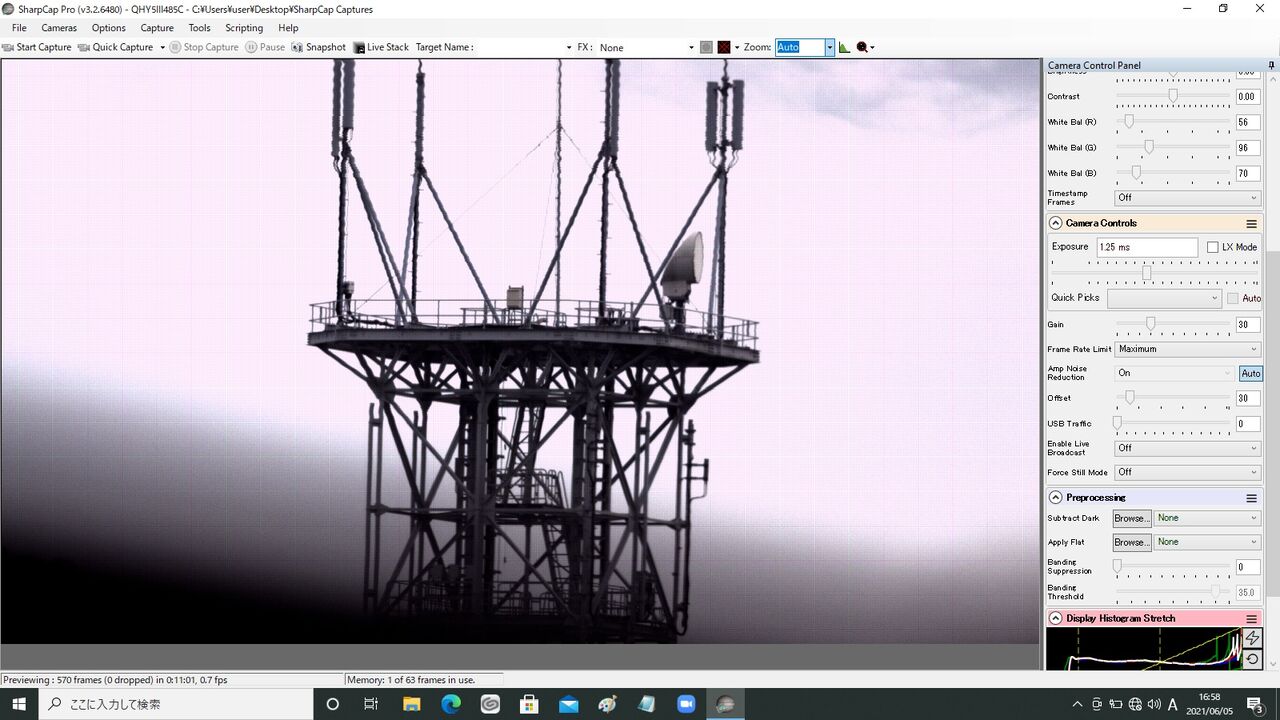Open Display Histogram Stretch hamburger menu

click(1251, 619)
